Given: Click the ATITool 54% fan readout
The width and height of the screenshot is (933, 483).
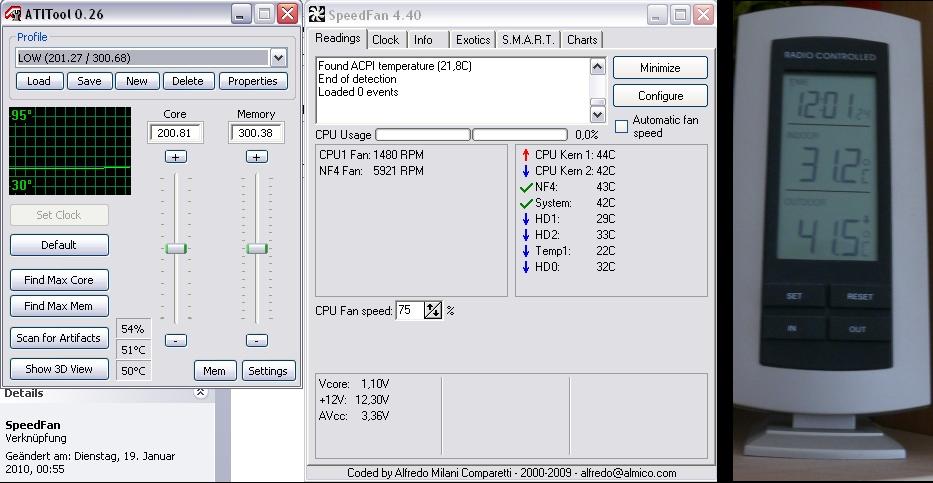Looking at the screenshot, I should pos(134,329).
